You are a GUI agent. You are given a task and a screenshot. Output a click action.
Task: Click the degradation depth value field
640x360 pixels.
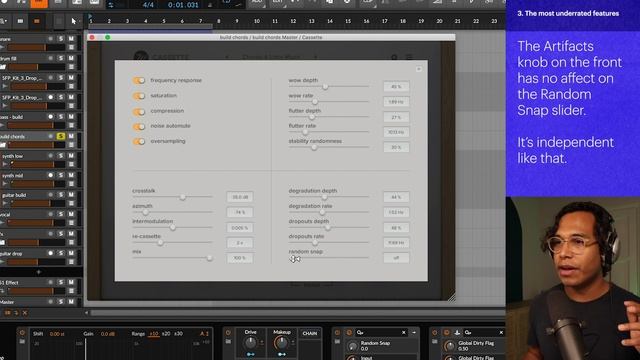[396, 197]
